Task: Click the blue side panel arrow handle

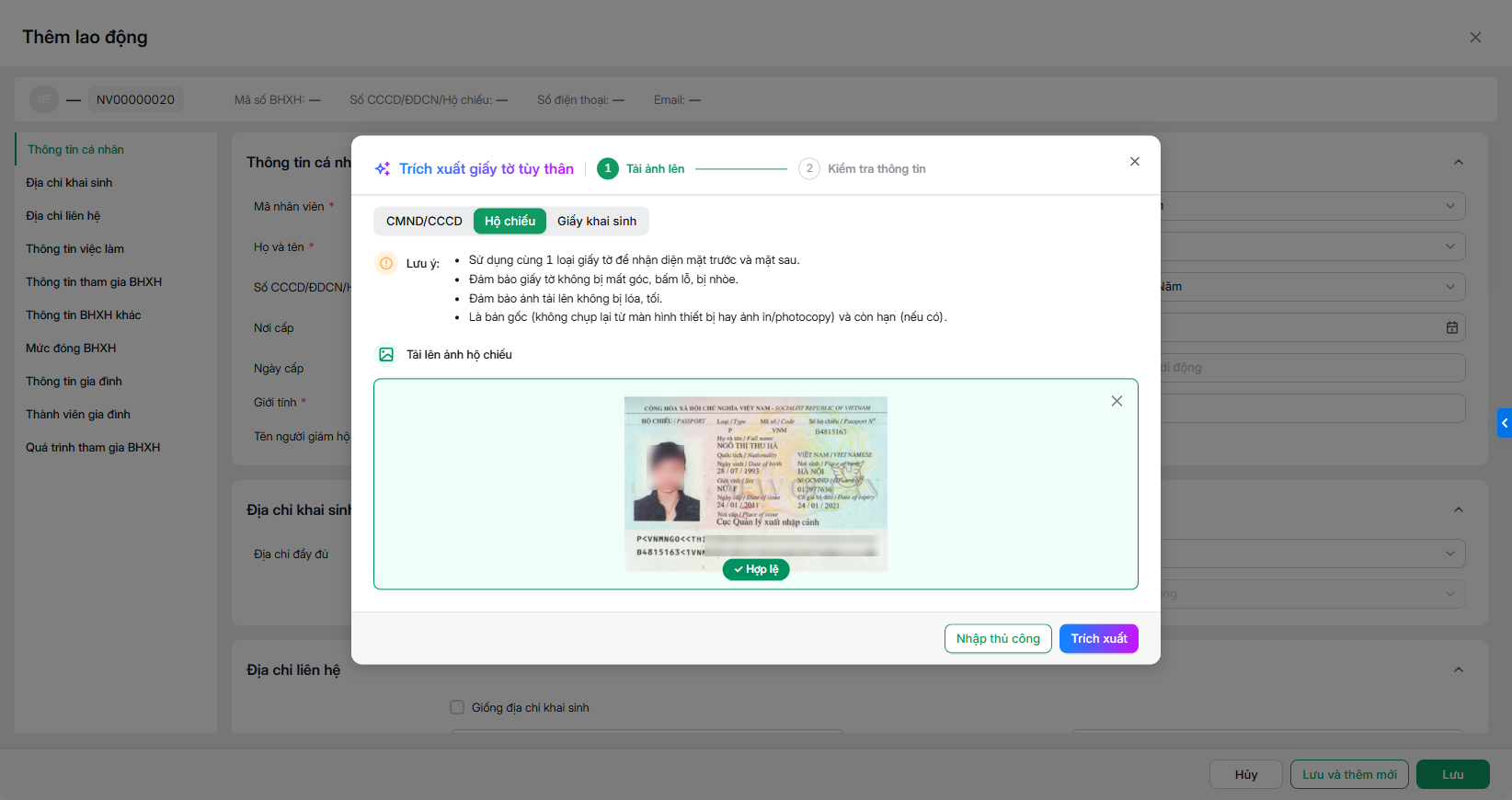Action: (x=1505, y=423)
